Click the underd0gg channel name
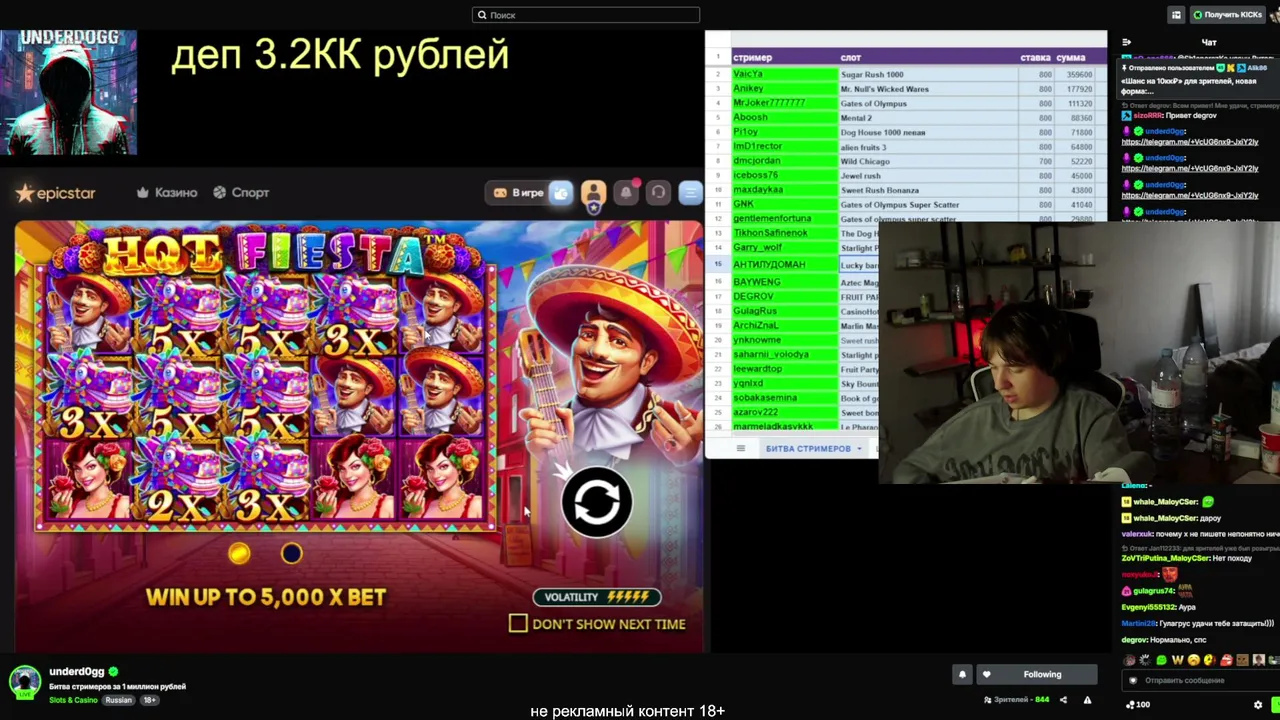Image resolution: width=1280 pixels, height=720 pixels. tap(77, 672)
